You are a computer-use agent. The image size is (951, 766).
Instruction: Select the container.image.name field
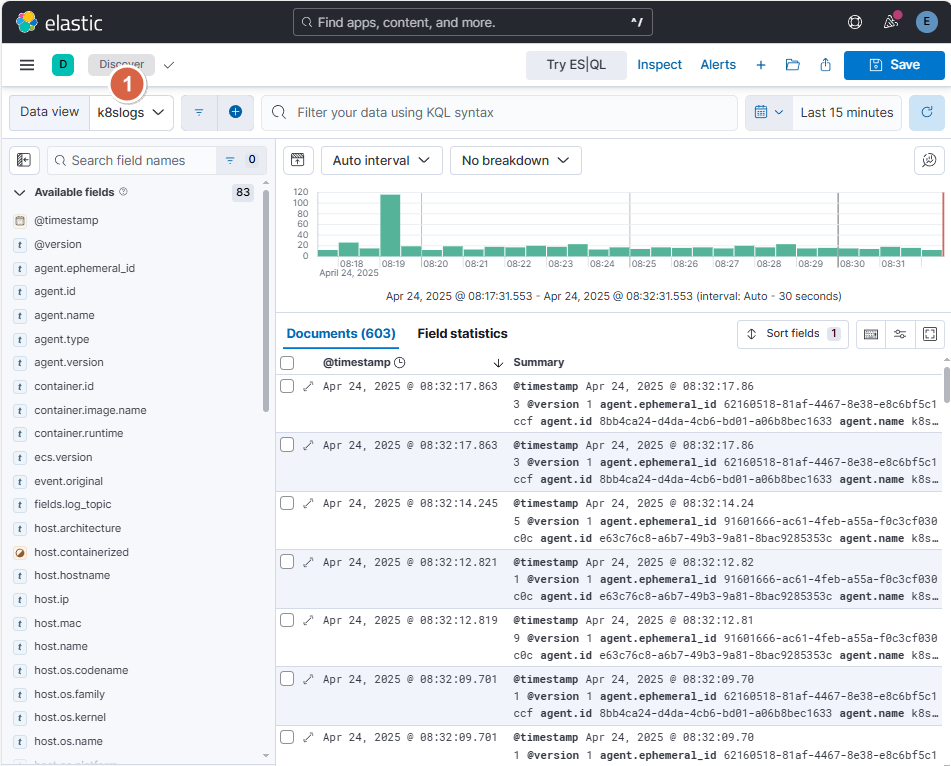pyautogui.click(x=90, y=411)
